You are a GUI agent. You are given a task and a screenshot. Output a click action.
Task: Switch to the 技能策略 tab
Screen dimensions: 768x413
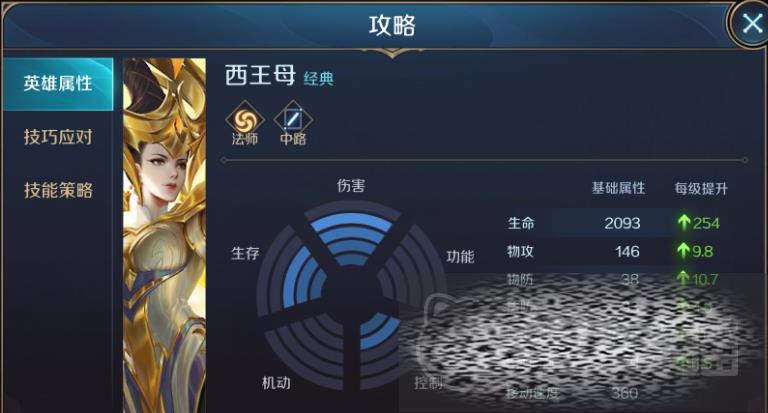pos(58,190)
